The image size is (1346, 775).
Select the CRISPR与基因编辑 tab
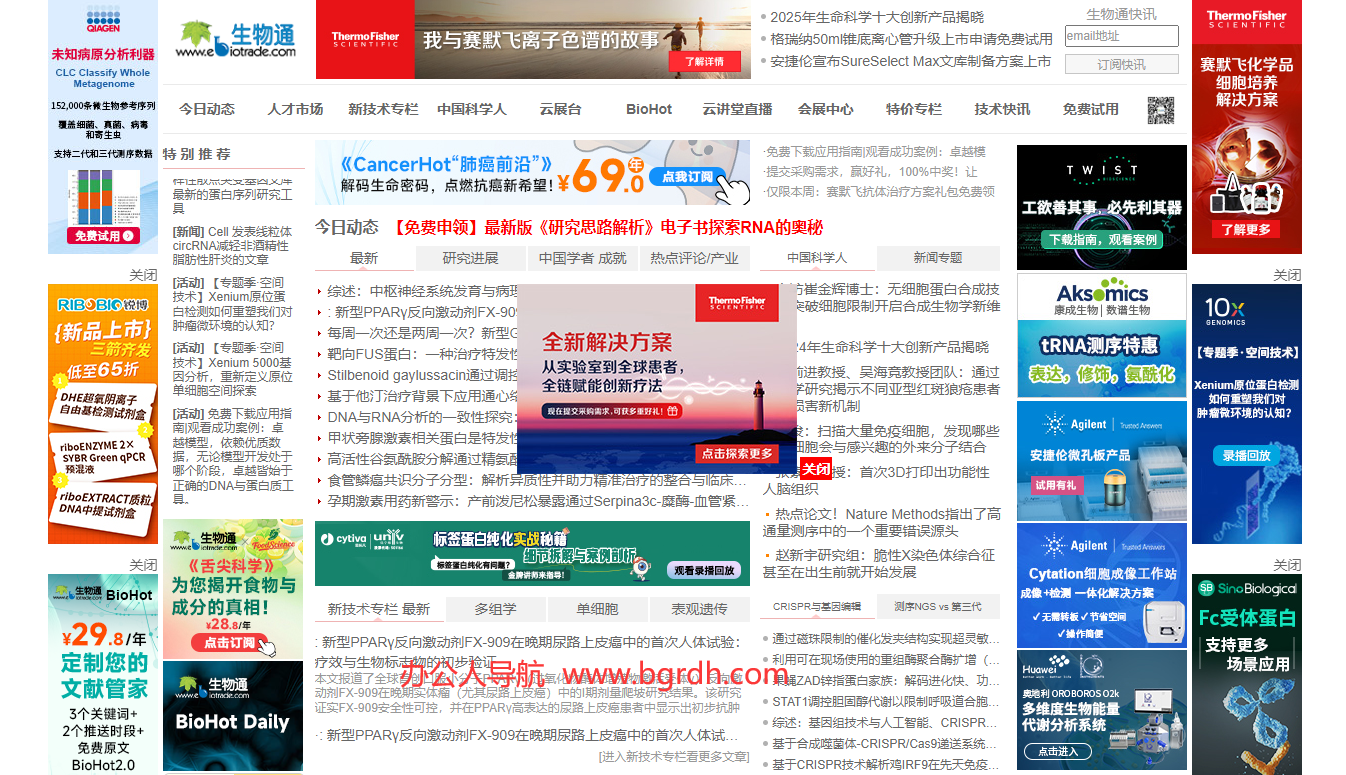point(817,607)
